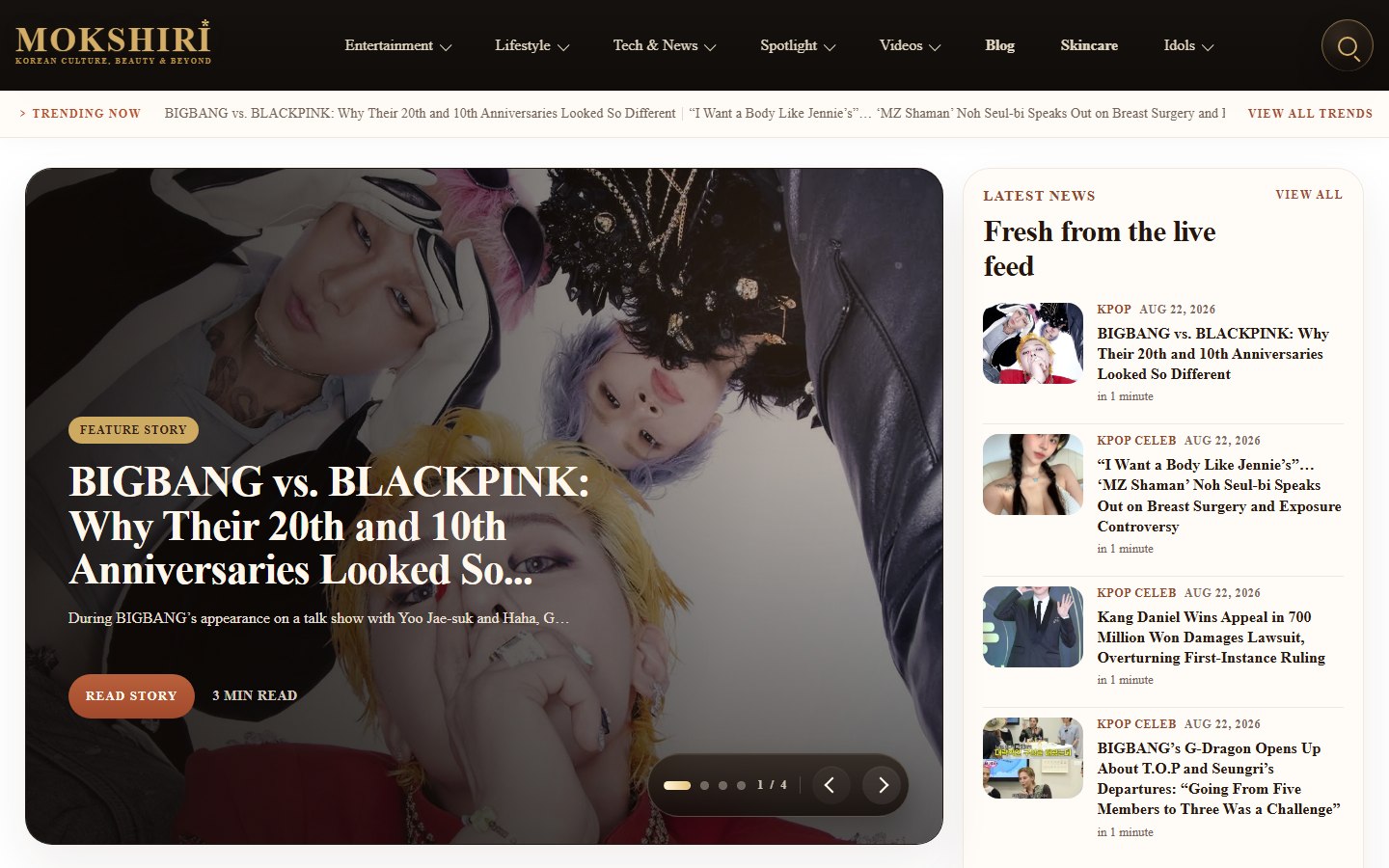The width and height of the screenshot is (1389, 868).
Task: Click the '1 / 4' slide counter
Action: (772, 785)
